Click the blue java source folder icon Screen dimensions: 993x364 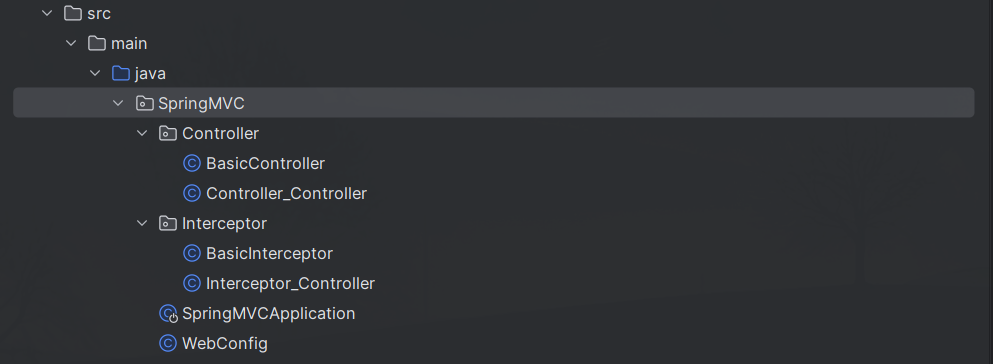[x=120, y=73]
